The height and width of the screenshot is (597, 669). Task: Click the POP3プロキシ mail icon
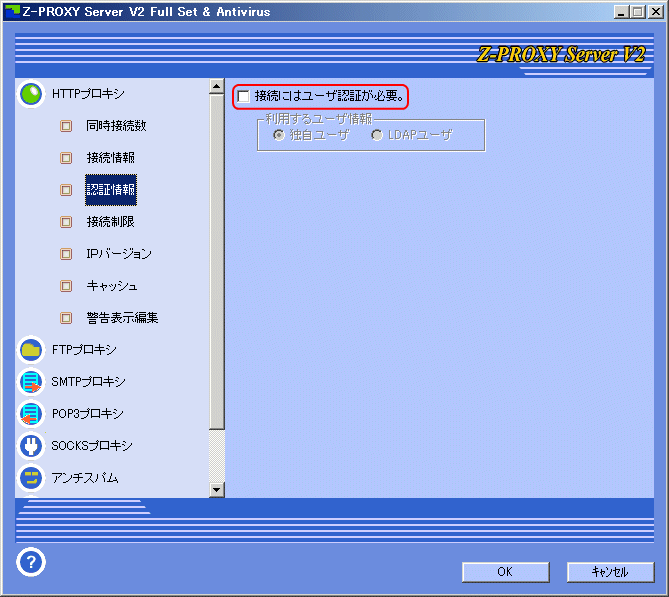click(x=31, y=414)
